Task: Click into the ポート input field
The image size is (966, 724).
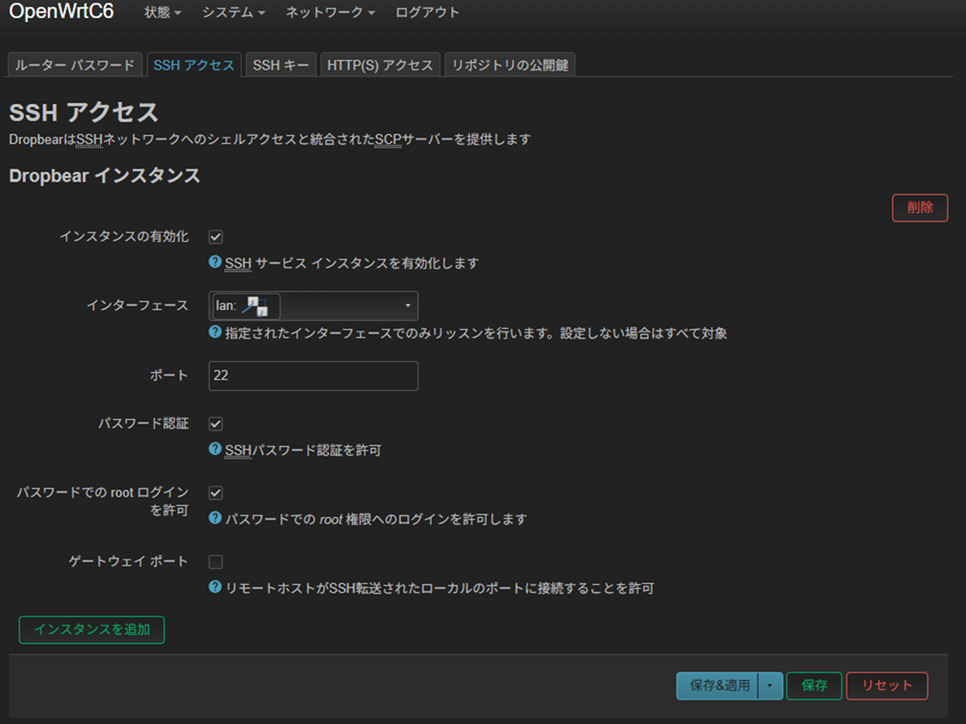Action: (x=314, y=376)
